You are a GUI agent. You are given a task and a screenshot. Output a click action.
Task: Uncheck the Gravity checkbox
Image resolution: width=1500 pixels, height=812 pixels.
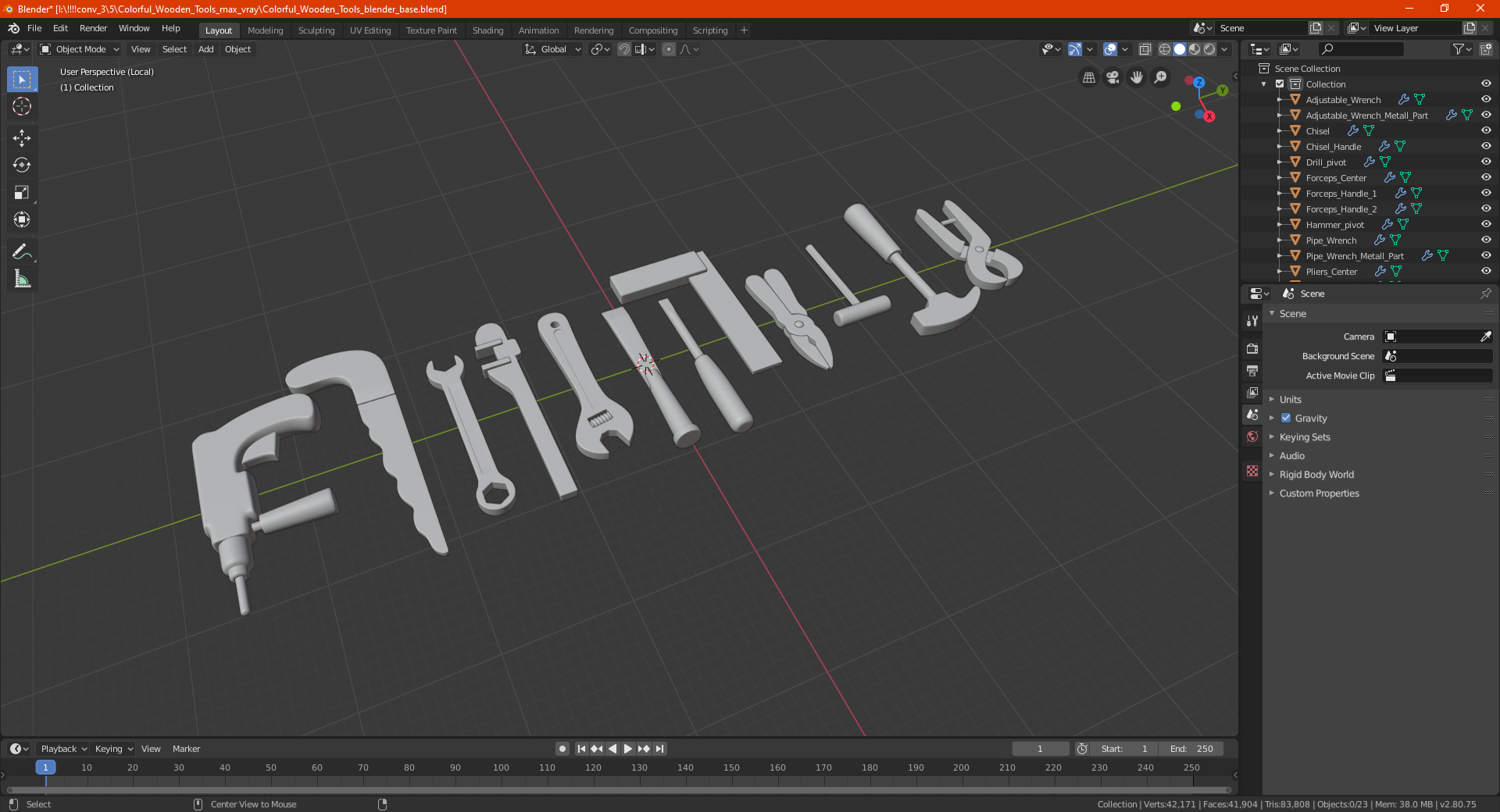(1286, 418)
